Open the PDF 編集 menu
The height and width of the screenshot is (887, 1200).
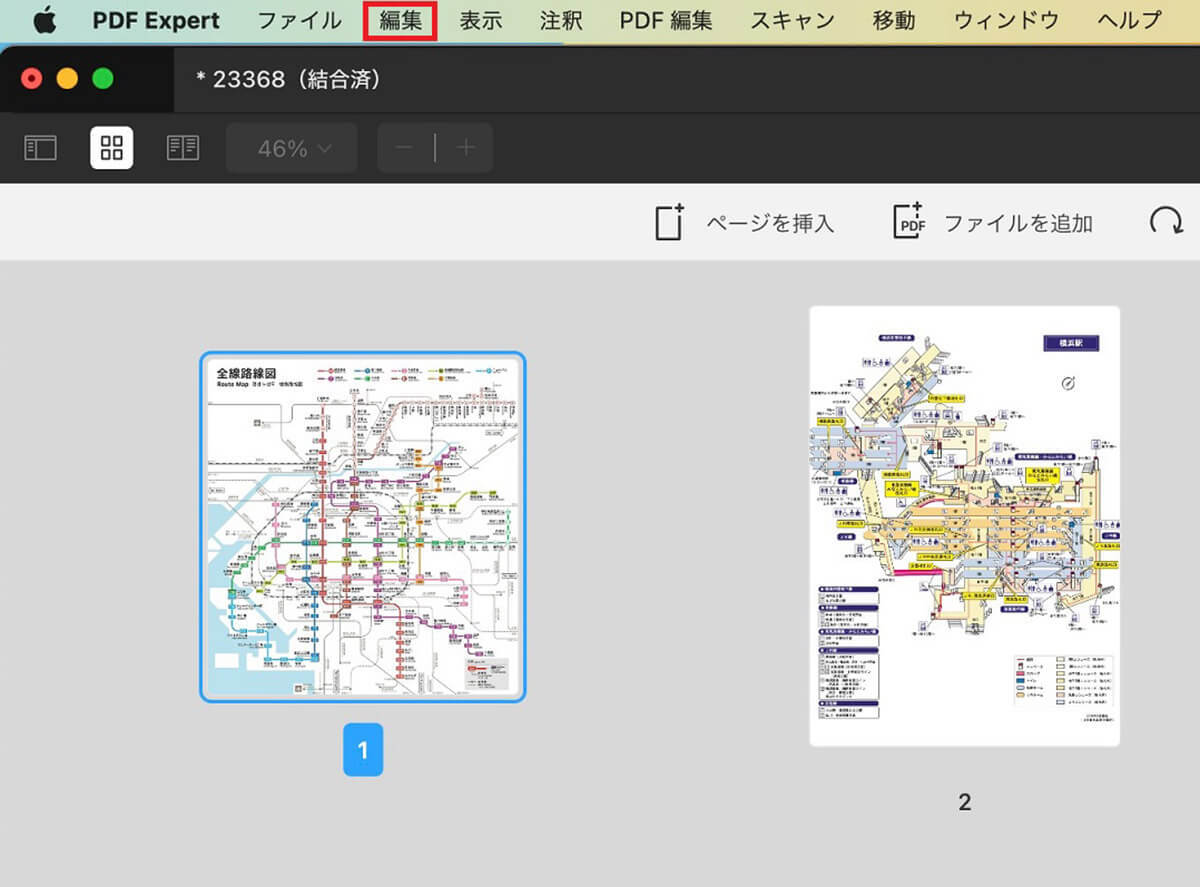[x=666, y=20]
